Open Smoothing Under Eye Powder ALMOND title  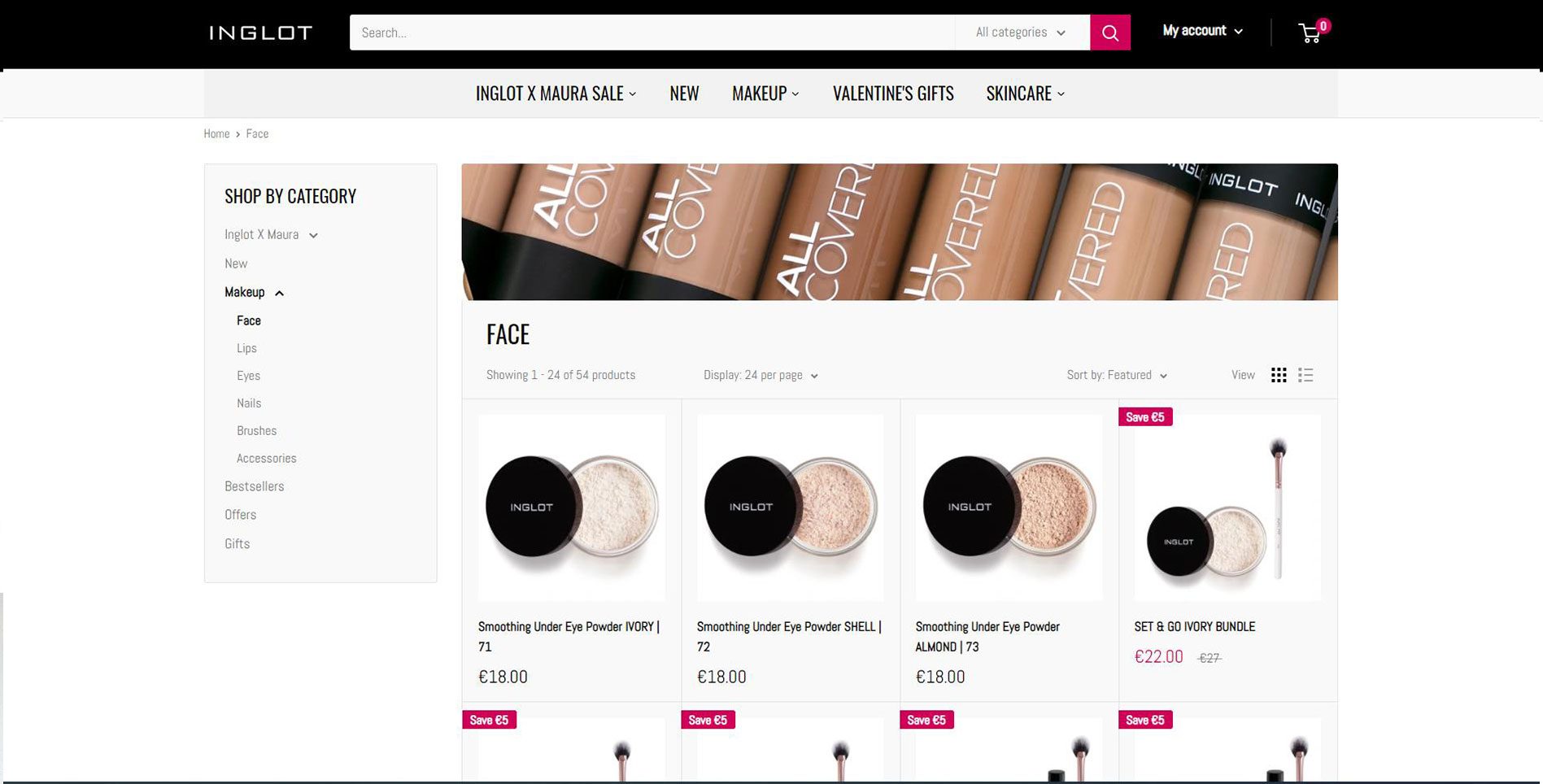pos(987,637)
